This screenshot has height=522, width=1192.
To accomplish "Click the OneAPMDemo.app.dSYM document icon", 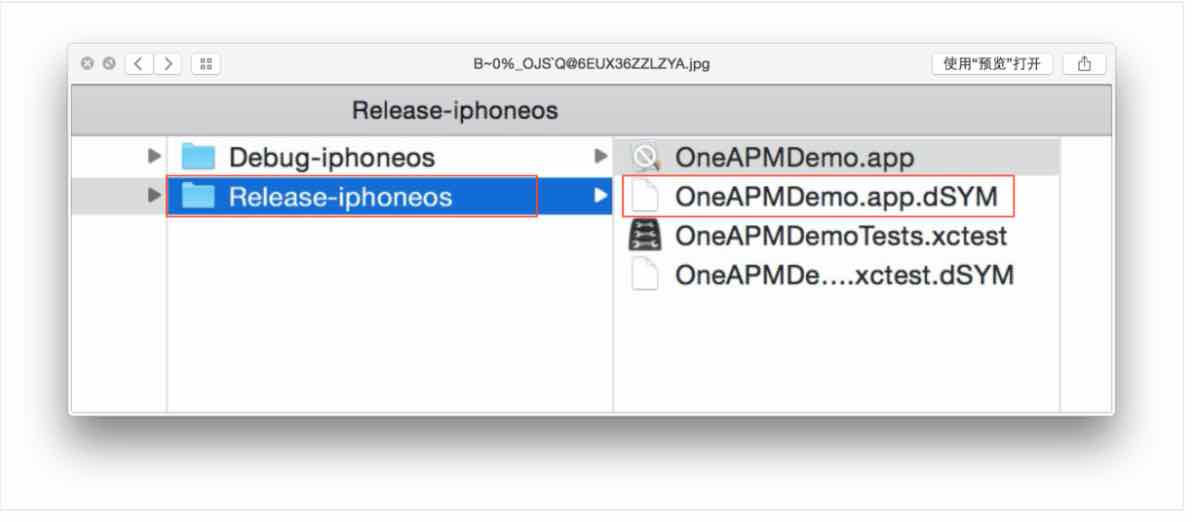I will 645,197.
